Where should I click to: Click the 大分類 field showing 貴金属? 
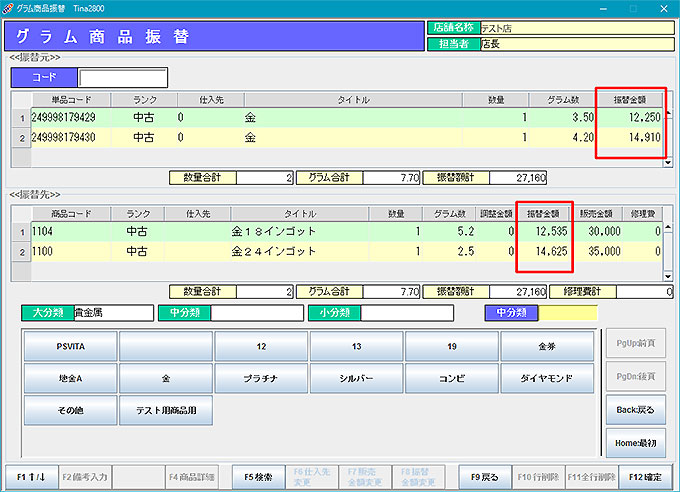[x=114, y=313]
